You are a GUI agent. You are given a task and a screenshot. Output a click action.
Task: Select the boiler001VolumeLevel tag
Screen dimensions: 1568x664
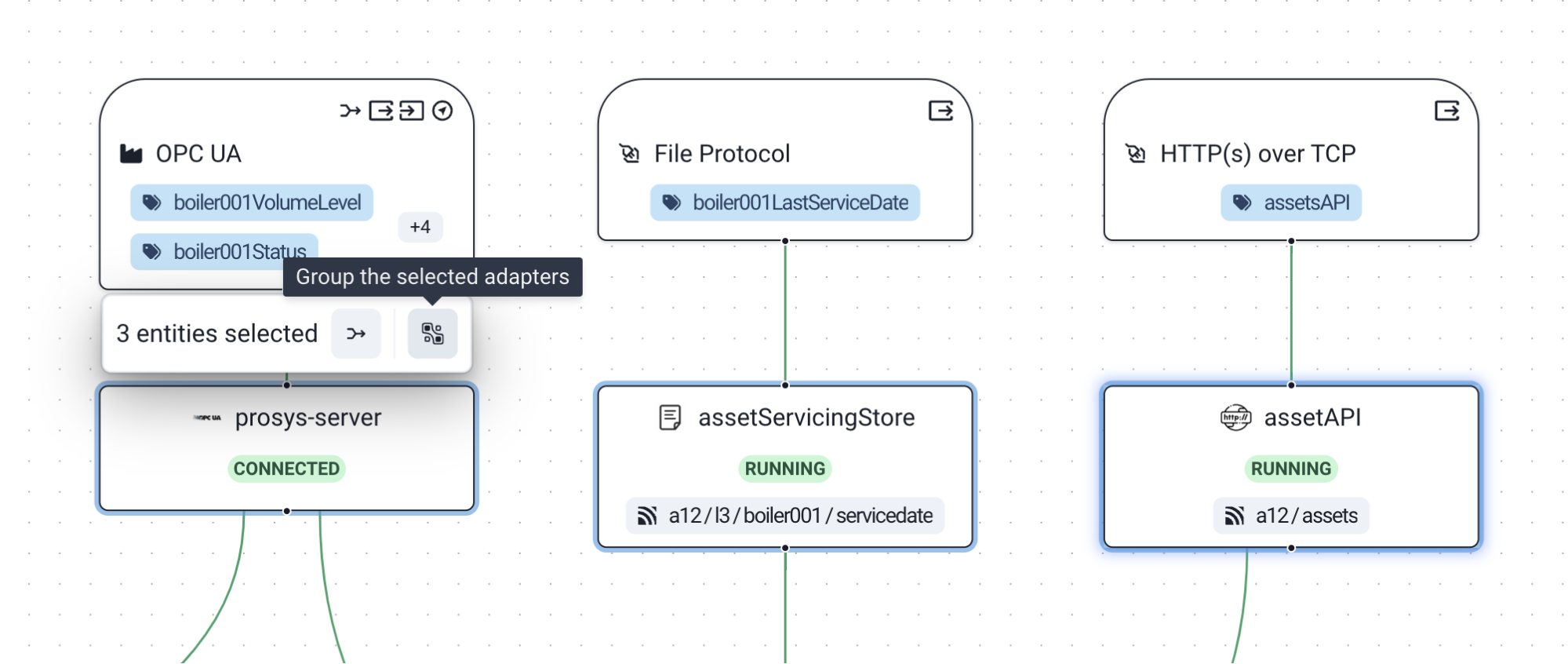coord(252,202)
